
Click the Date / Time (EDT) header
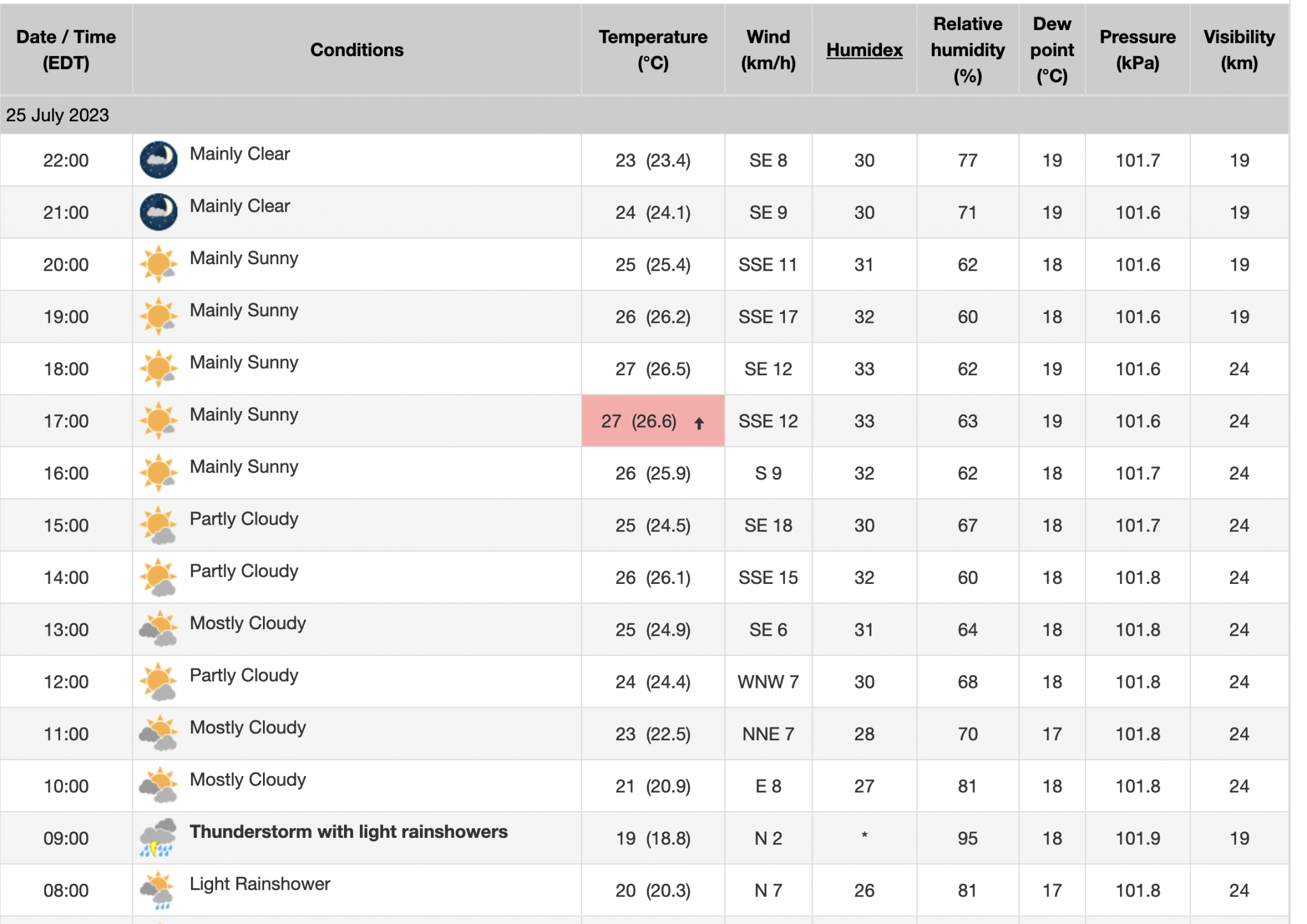(66, 50)
